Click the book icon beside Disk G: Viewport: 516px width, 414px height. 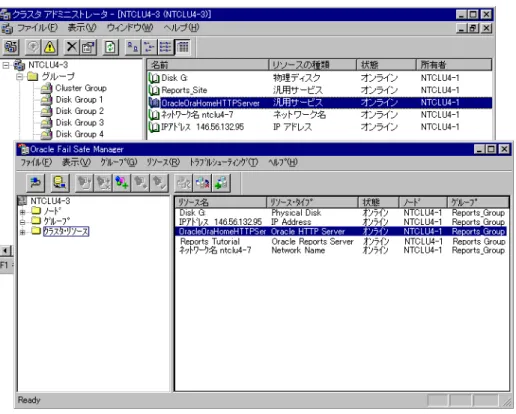click(154, 78)
